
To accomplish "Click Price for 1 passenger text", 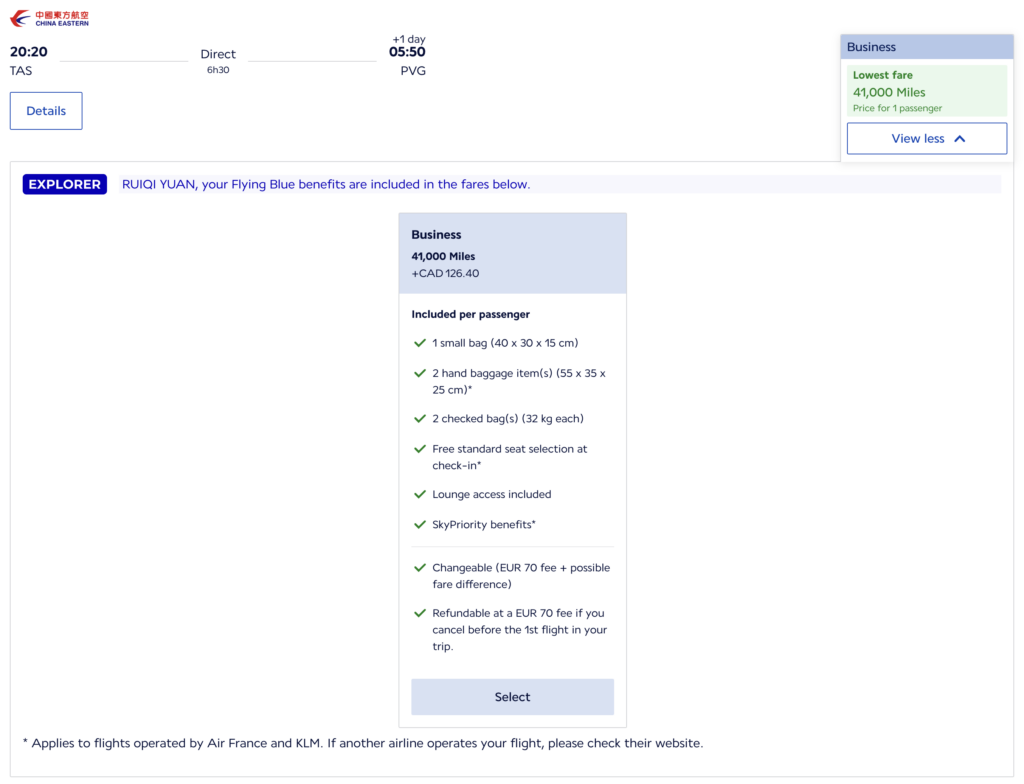I will pos(897,108).
